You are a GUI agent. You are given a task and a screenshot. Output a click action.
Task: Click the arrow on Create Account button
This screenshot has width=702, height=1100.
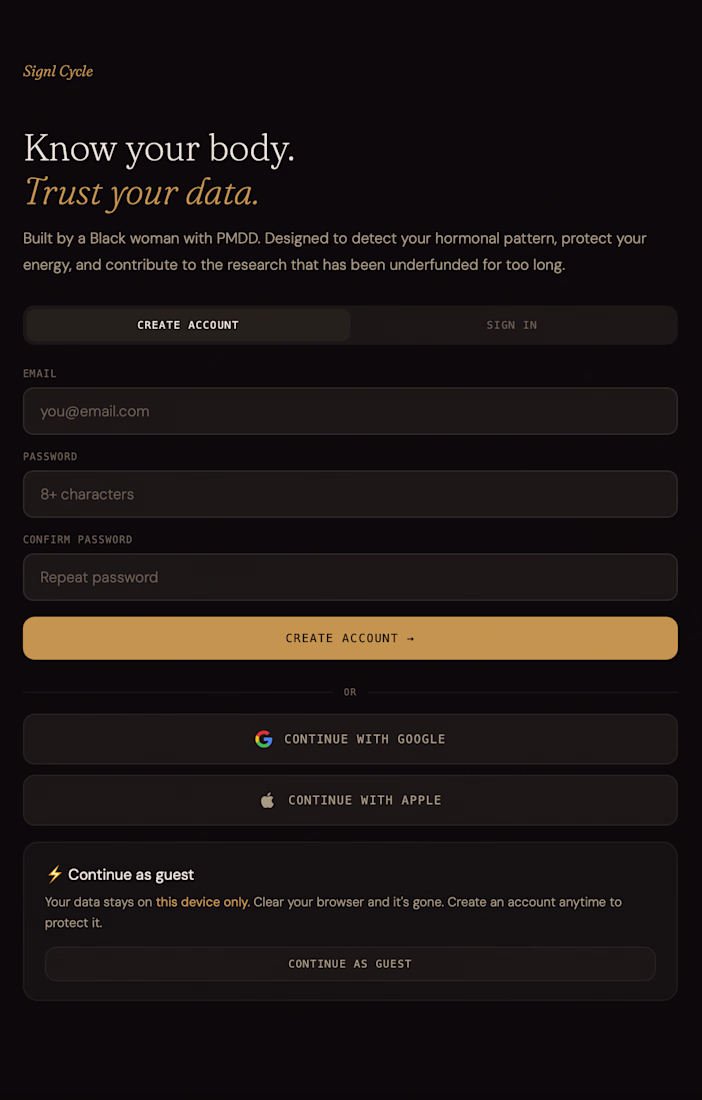click(411, 638)
